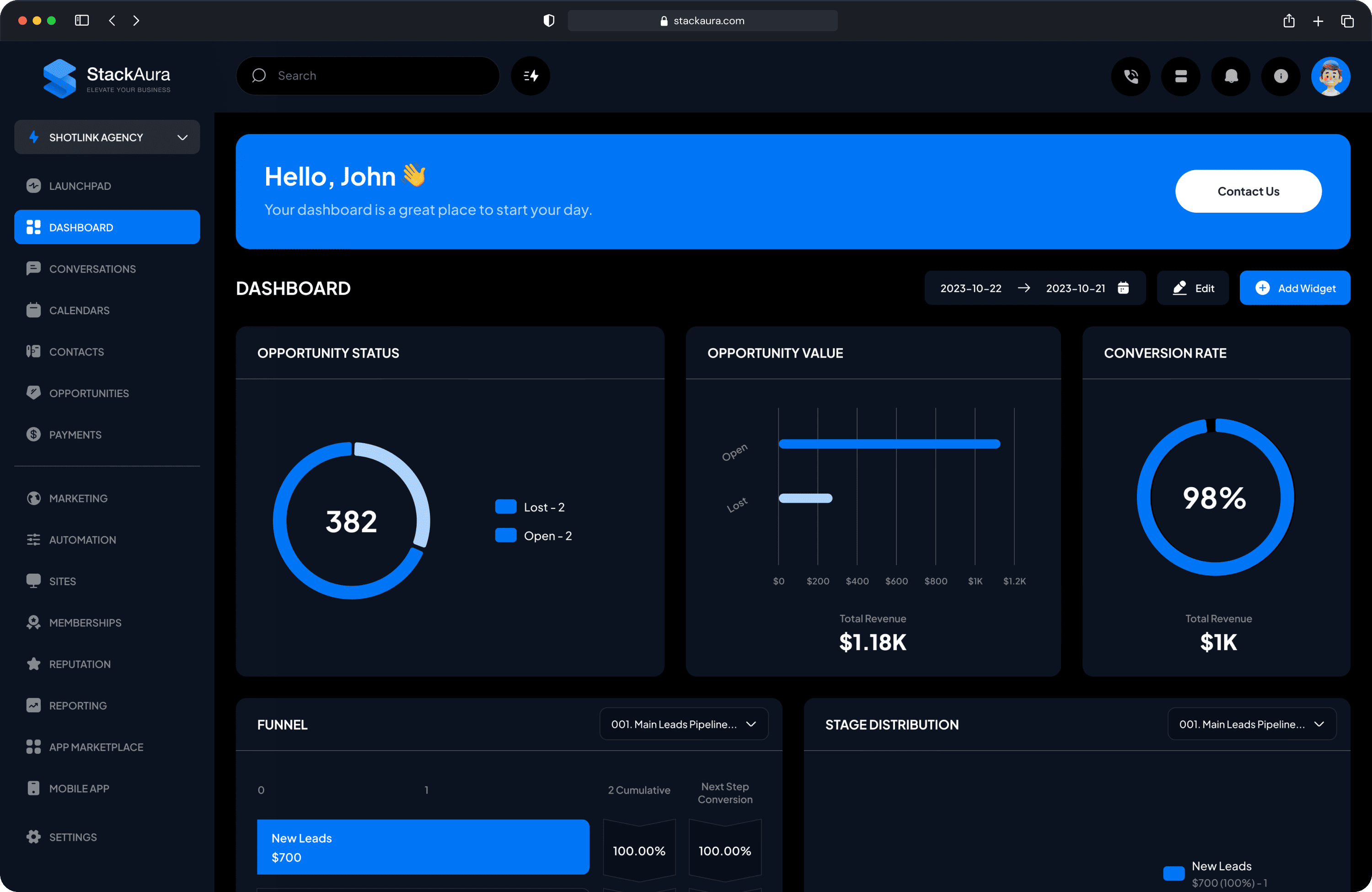
Task: Click inside the Search field
Action: pyautogui.click(x=368, y=75)
